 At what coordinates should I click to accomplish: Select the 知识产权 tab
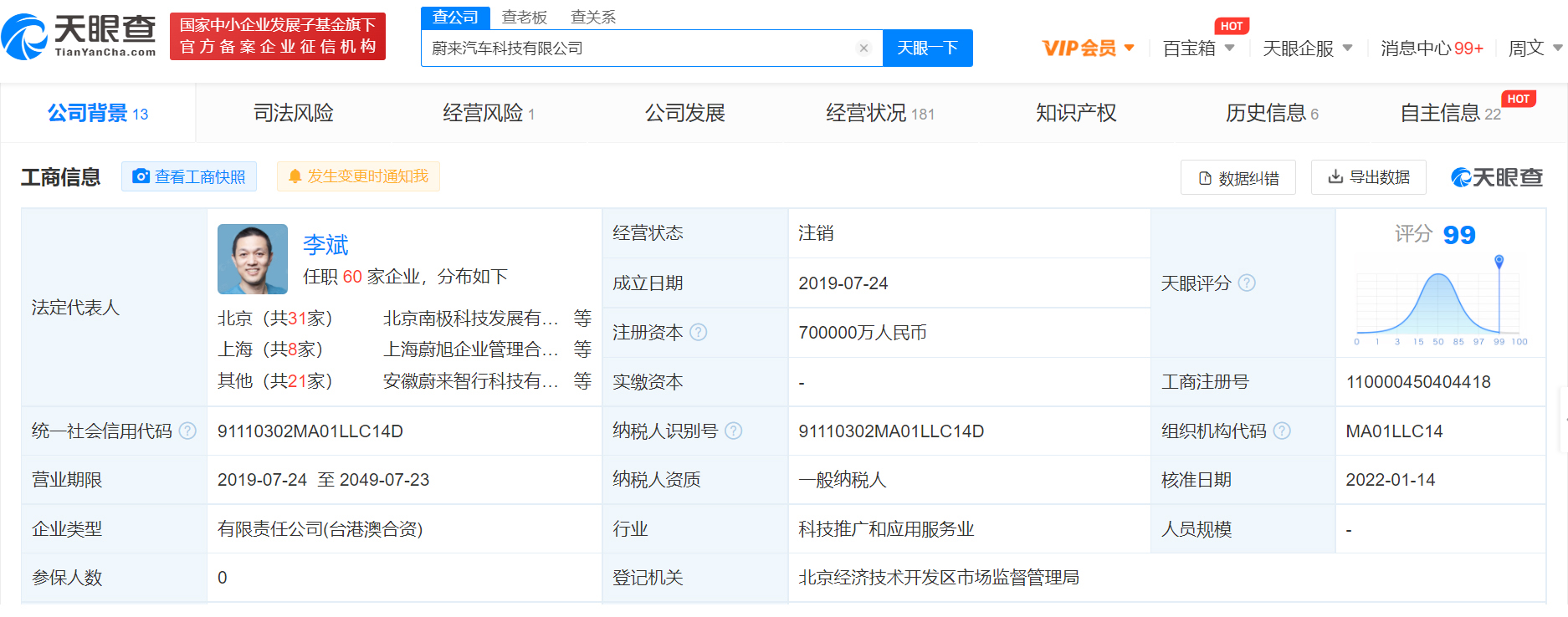[1076, 113]
